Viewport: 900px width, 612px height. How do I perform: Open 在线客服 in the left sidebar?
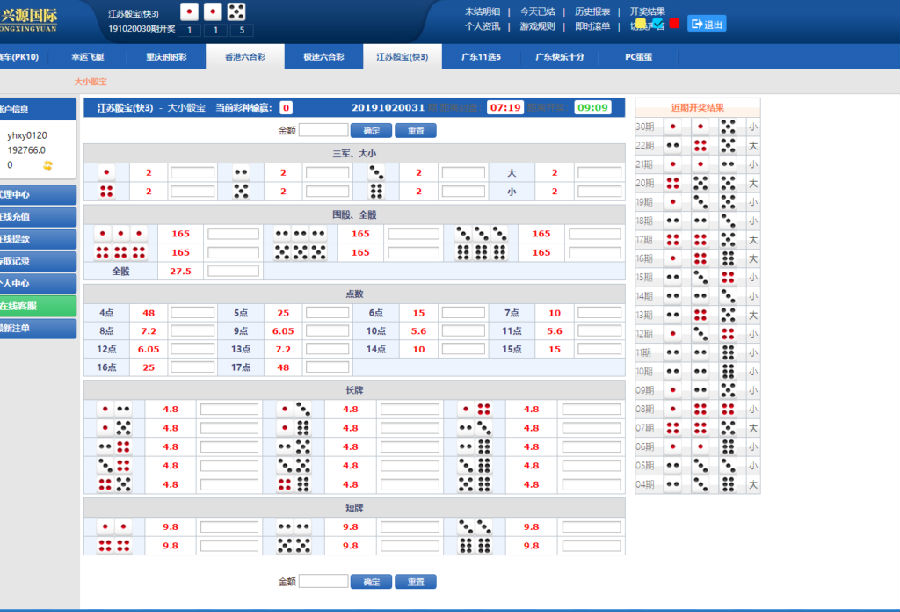[38, 305]
